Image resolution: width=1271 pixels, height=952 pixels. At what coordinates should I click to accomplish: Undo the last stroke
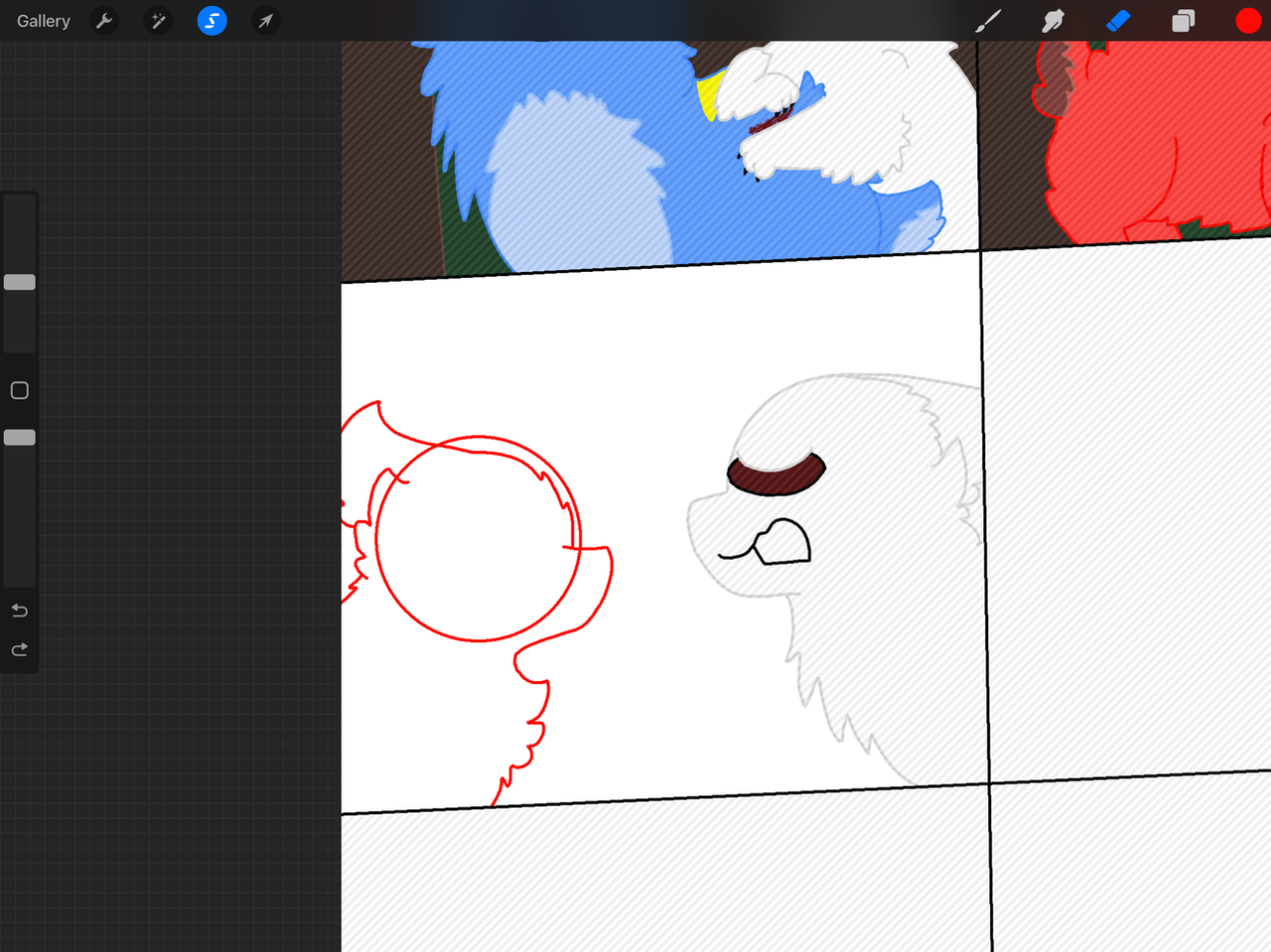(x=20, y=611)
